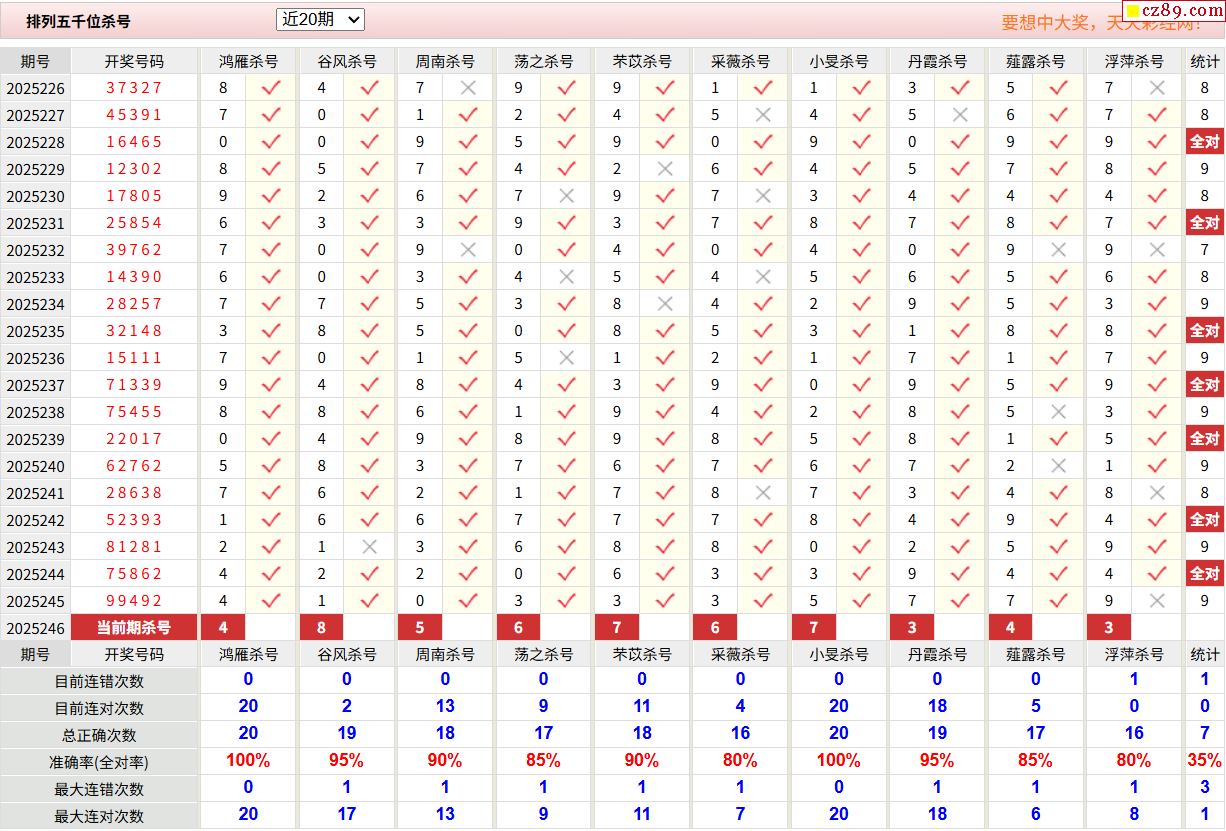
Task: Click winning number 16465
Action: click(x=134, y=142)
